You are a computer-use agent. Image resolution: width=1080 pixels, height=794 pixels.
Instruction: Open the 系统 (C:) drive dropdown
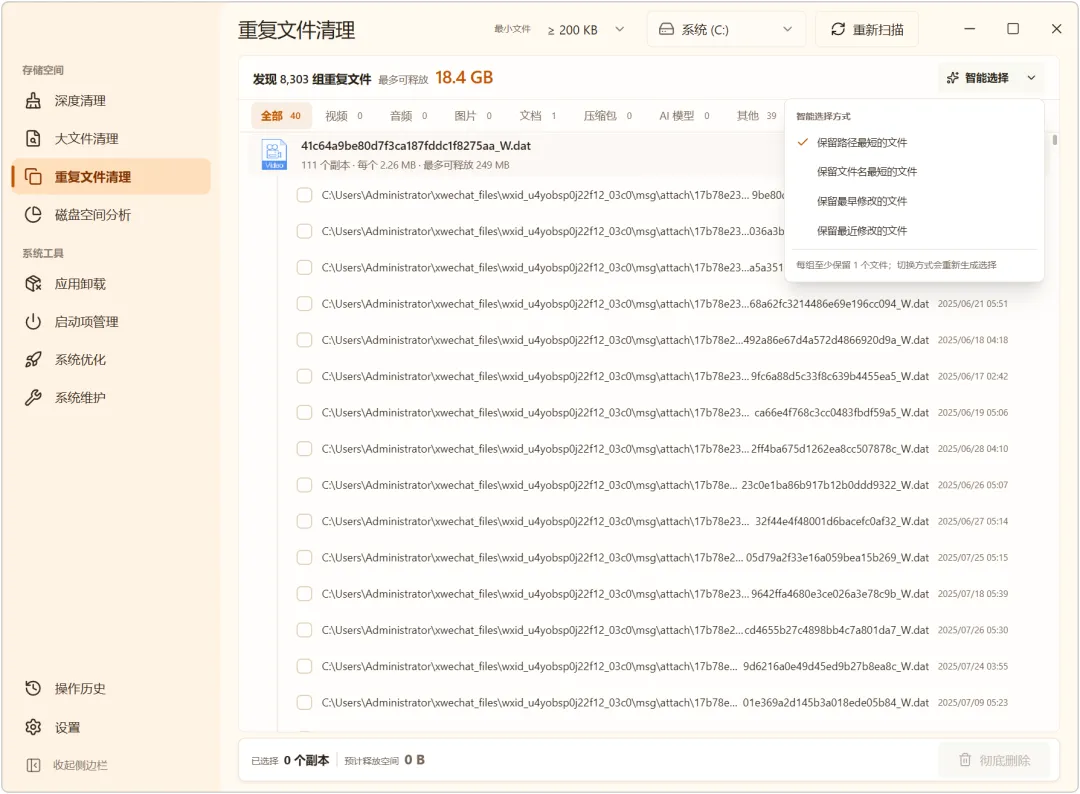726,29
